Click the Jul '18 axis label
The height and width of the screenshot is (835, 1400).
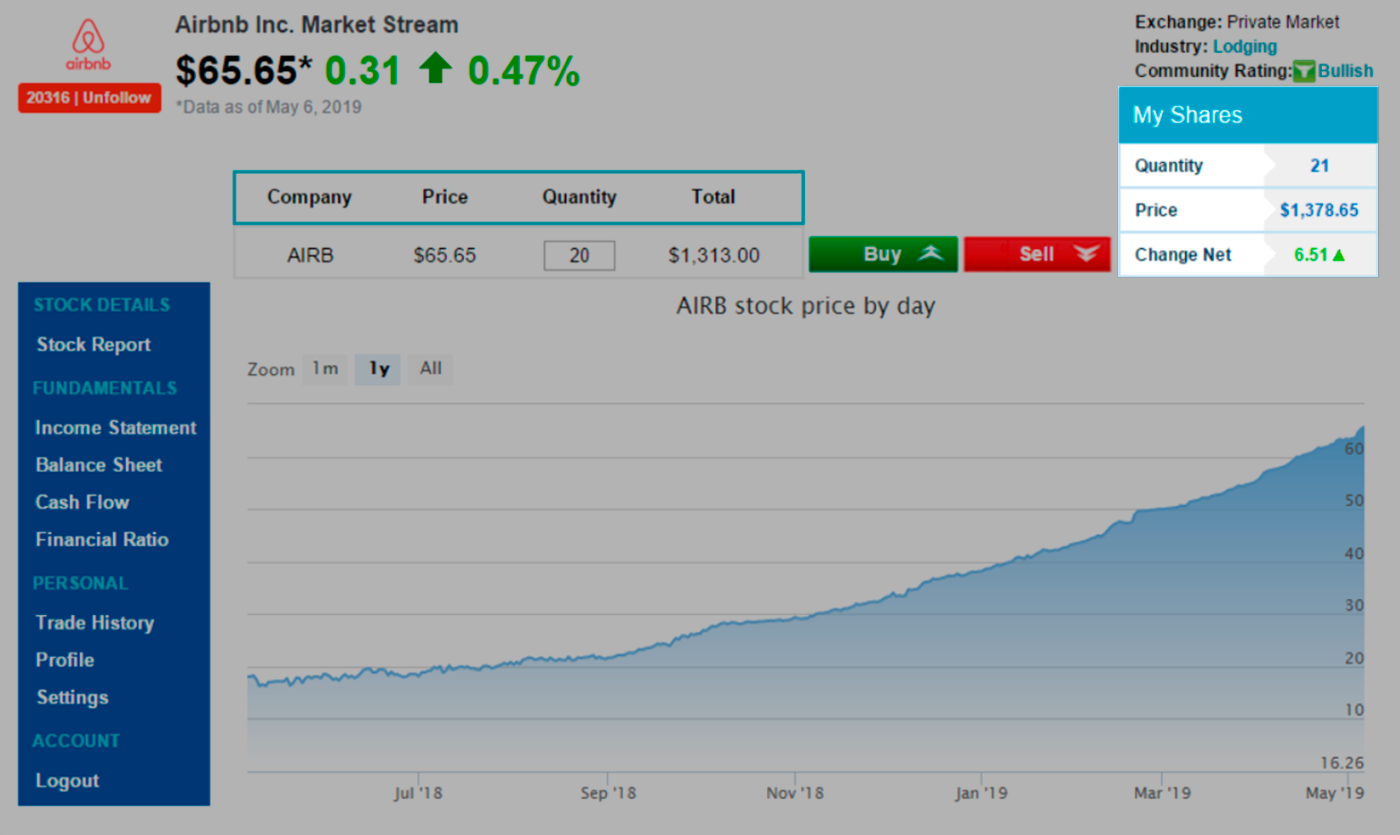coord(419,793)
